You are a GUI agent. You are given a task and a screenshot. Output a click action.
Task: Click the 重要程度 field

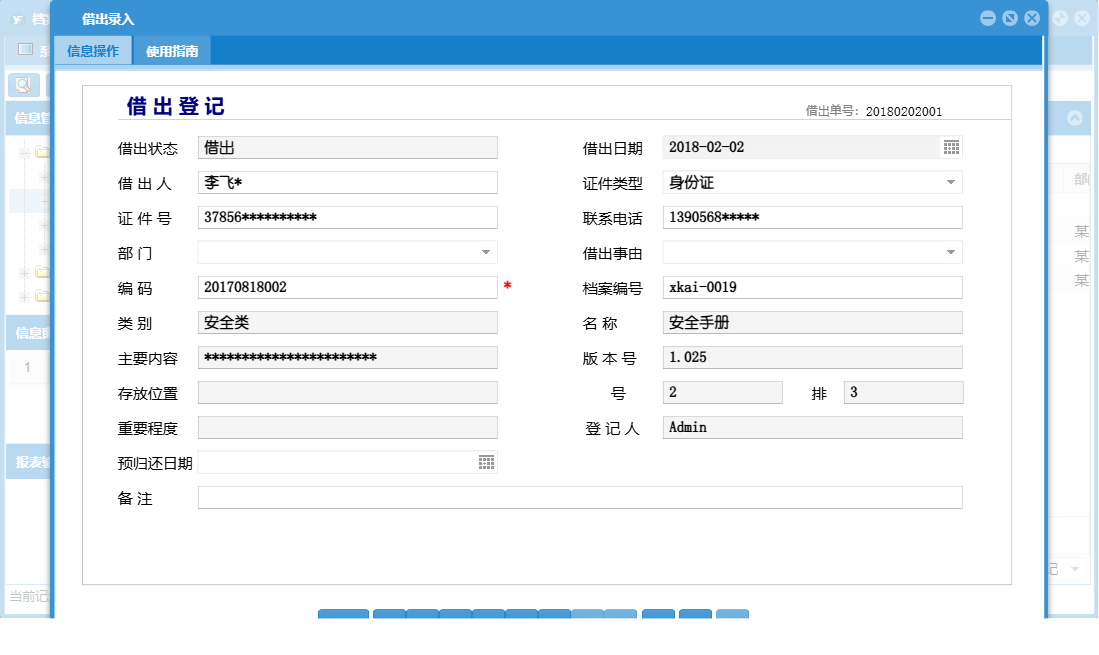[x=348, y=427]
